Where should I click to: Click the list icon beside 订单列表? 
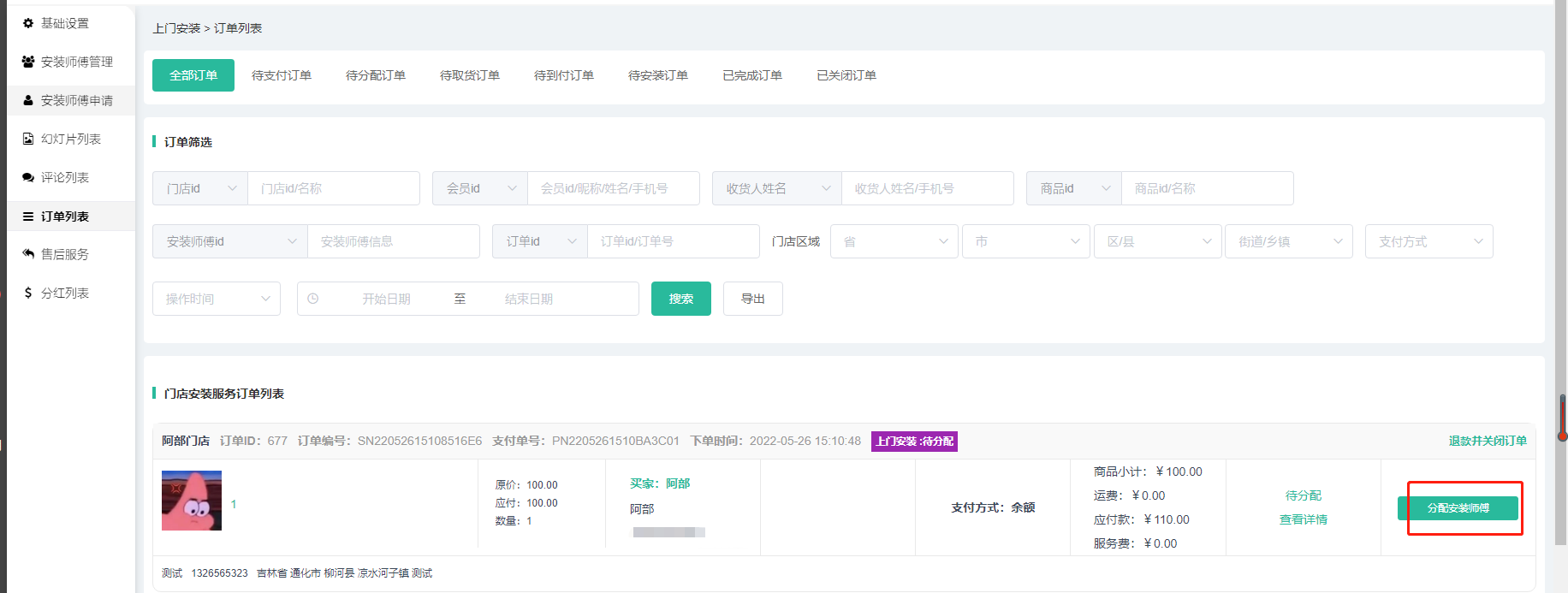pyautogui.click(x=28, y=216)
